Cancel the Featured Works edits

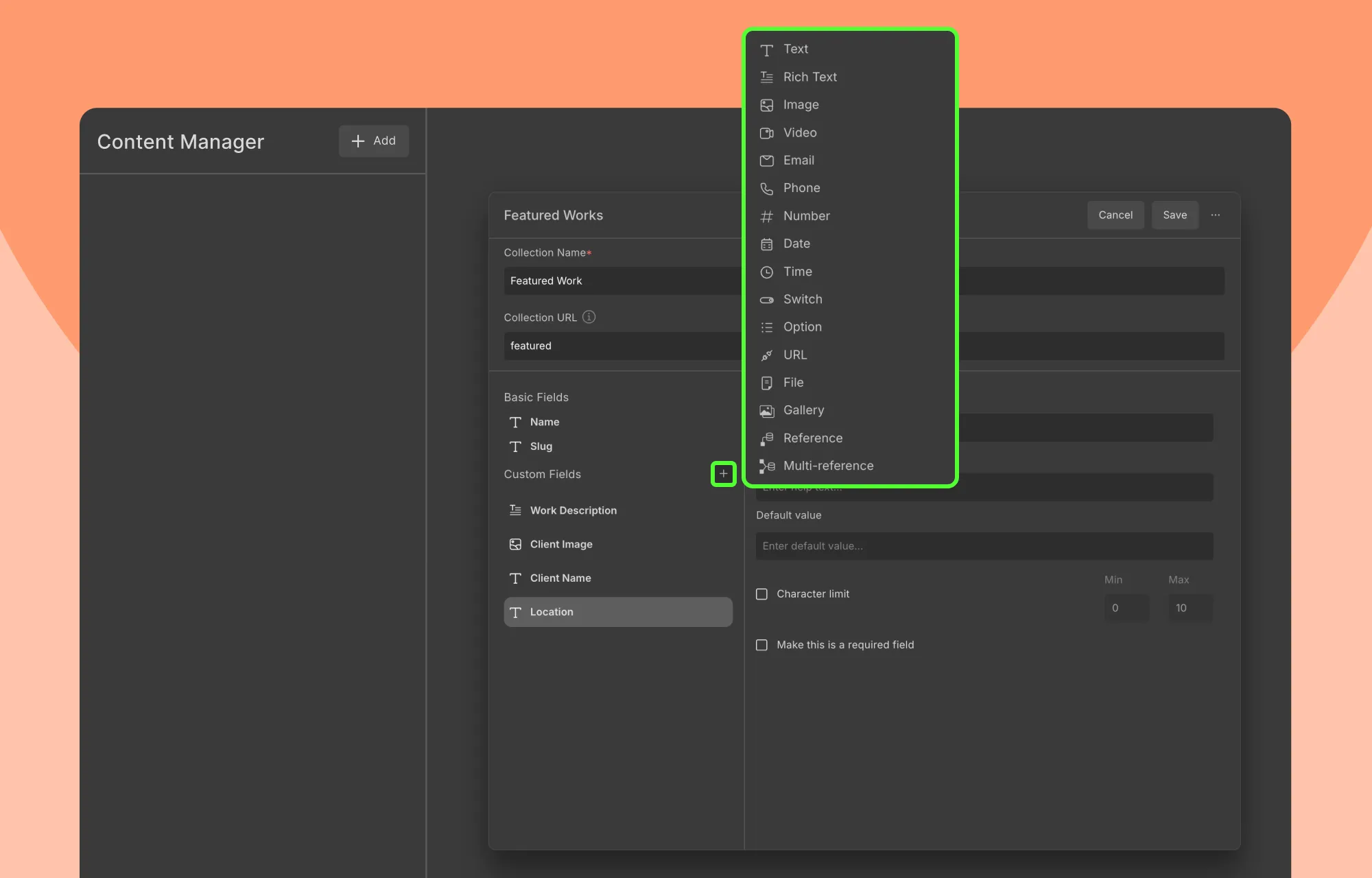1115,215
